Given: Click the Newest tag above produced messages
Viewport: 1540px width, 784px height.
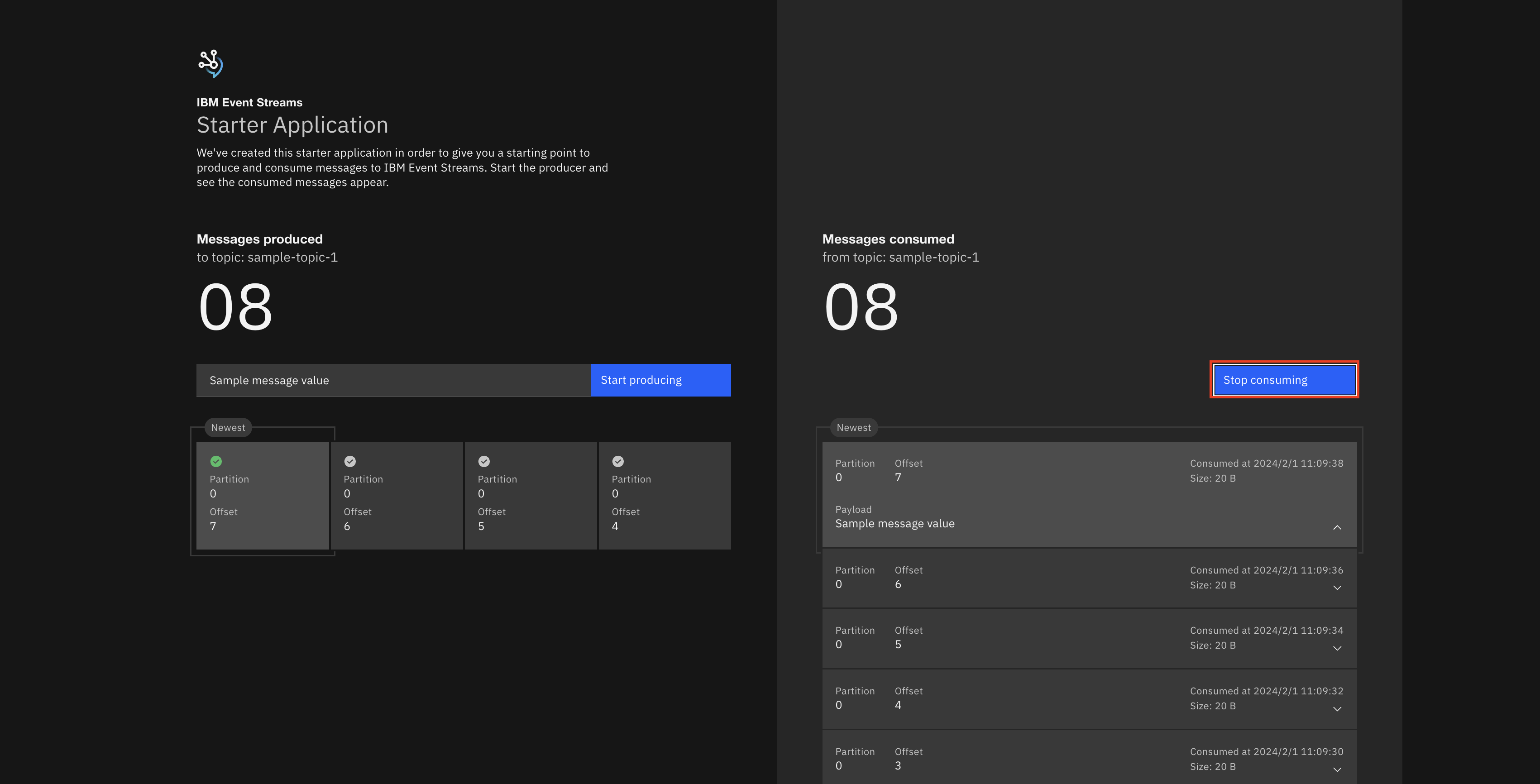Looking at the screenshot, I should pos(228,428).
